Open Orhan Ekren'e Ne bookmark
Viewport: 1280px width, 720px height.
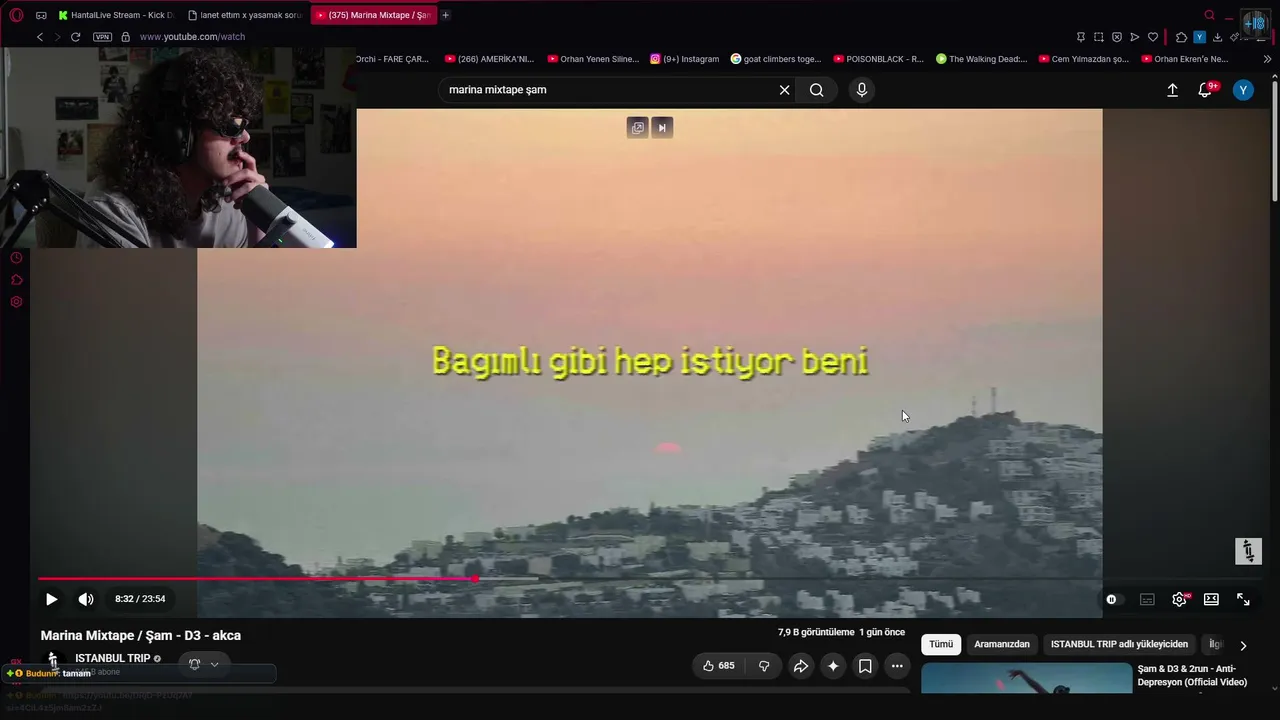click(1185, 59)
